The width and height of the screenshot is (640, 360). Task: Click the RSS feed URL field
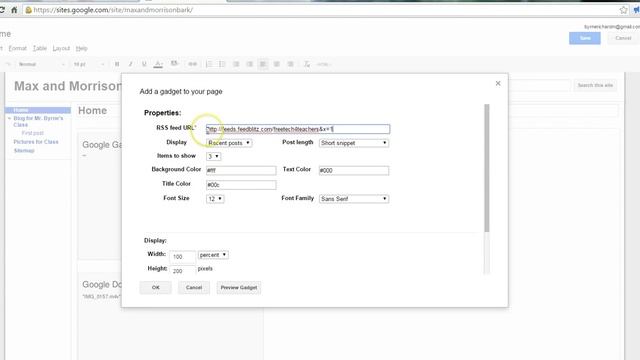click(x=298, y=129)
